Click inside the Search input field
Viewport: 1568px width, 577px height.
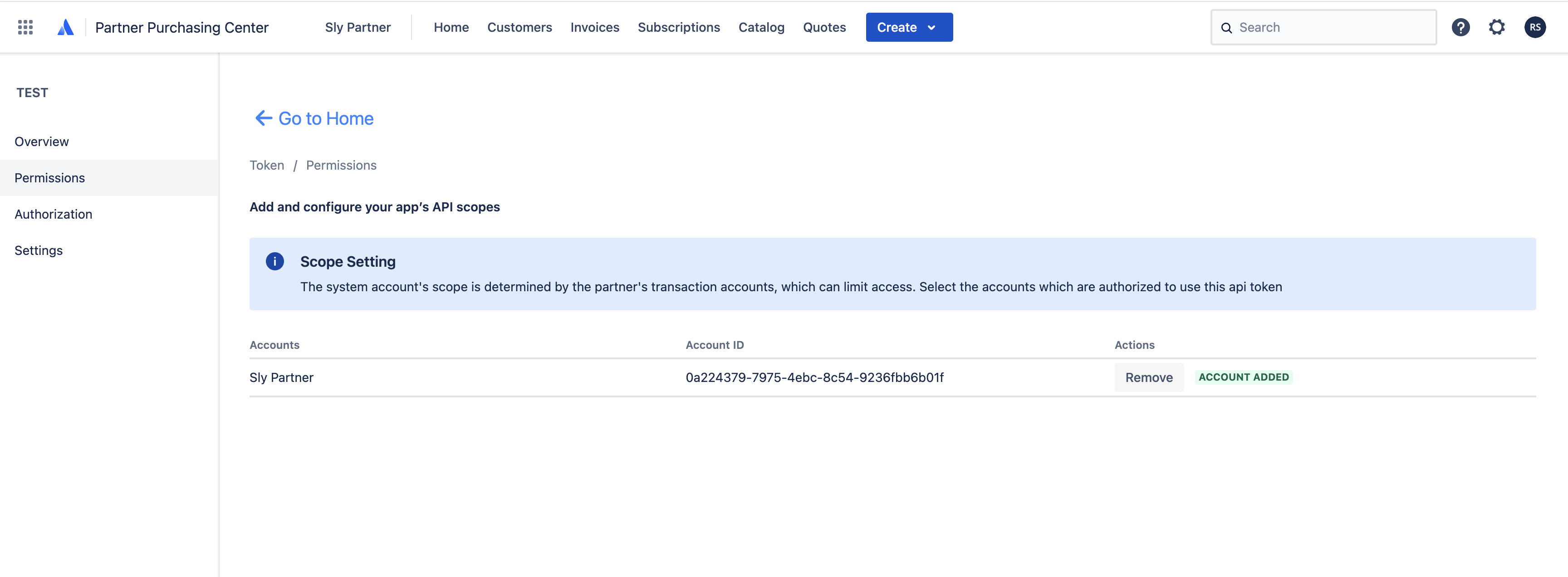point(1308,27)
